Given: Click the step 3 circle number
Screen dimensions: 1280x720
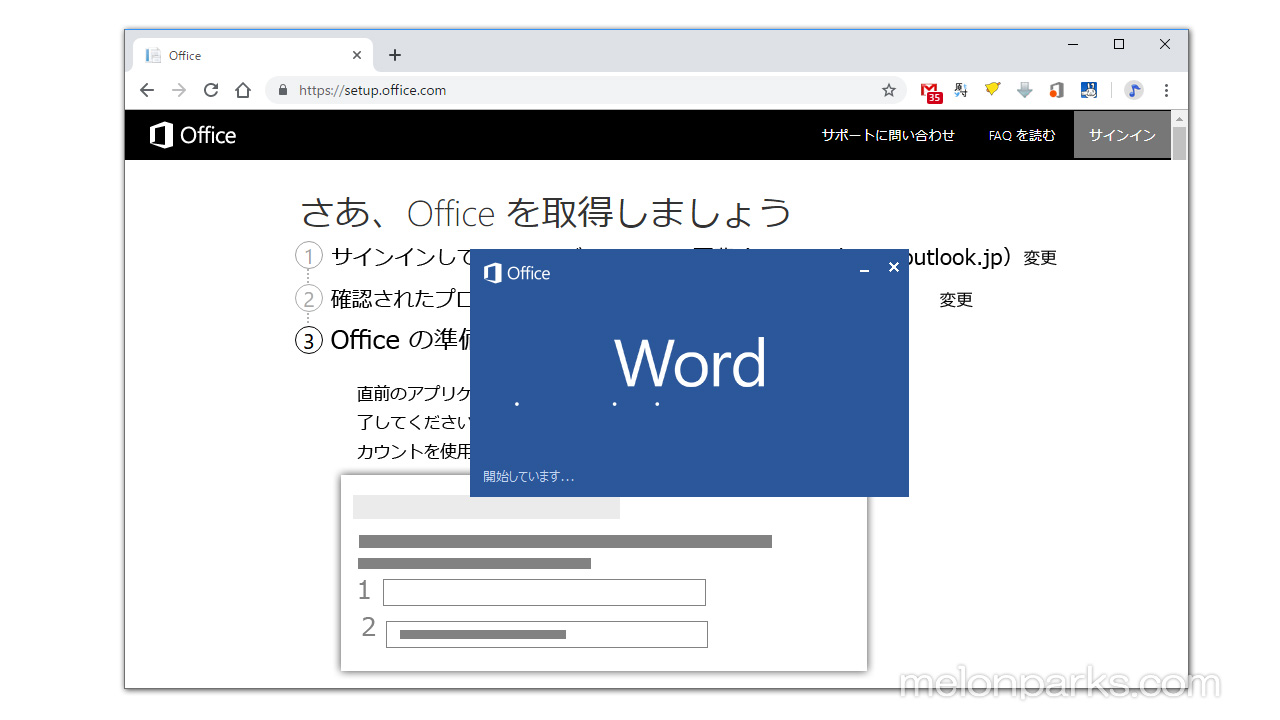Looking at the screenshot, I should [x=309, y=340].
